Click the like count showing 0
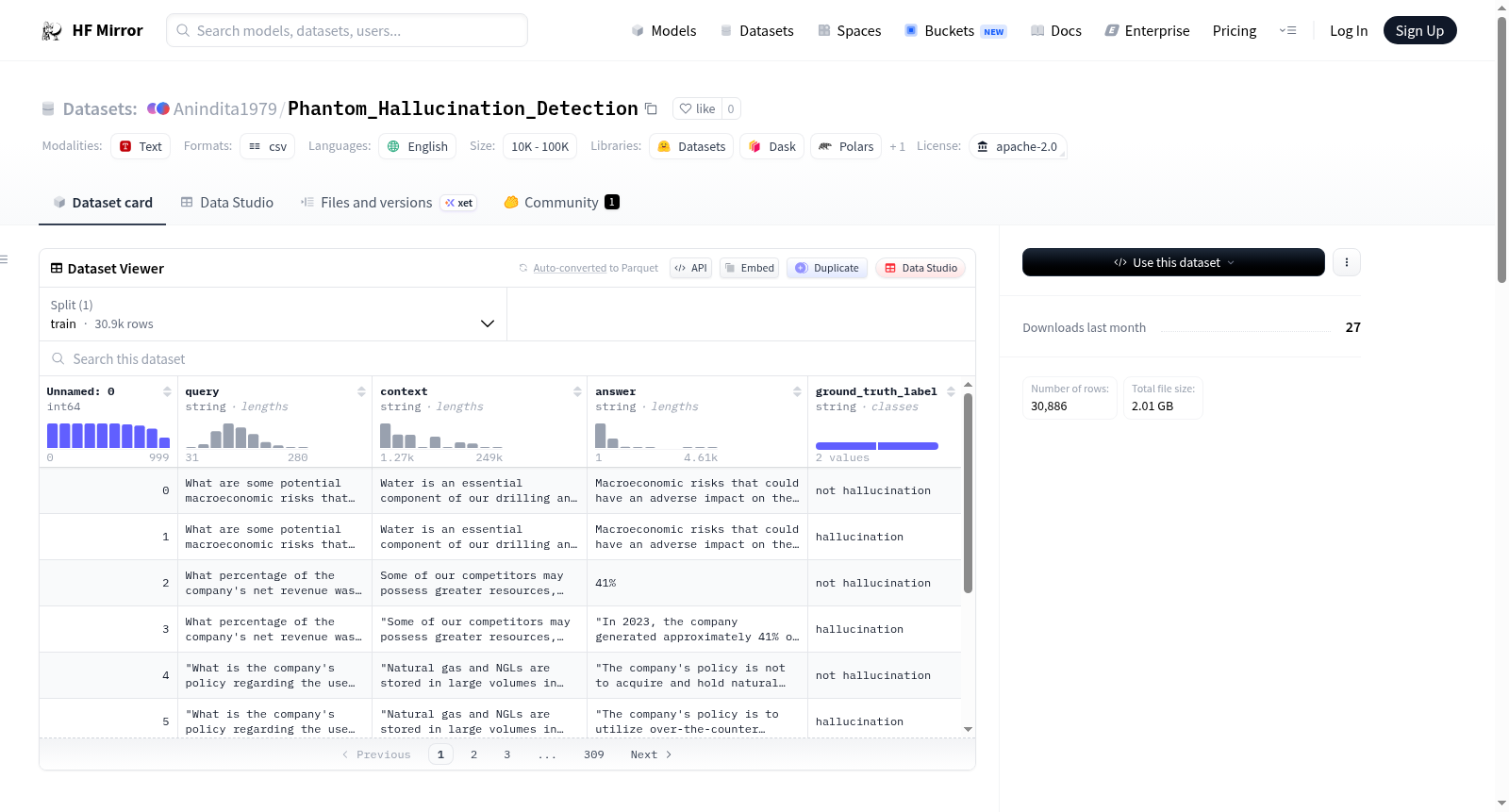1509x812 pixels. pyautogui.click(x=731, y=108)
